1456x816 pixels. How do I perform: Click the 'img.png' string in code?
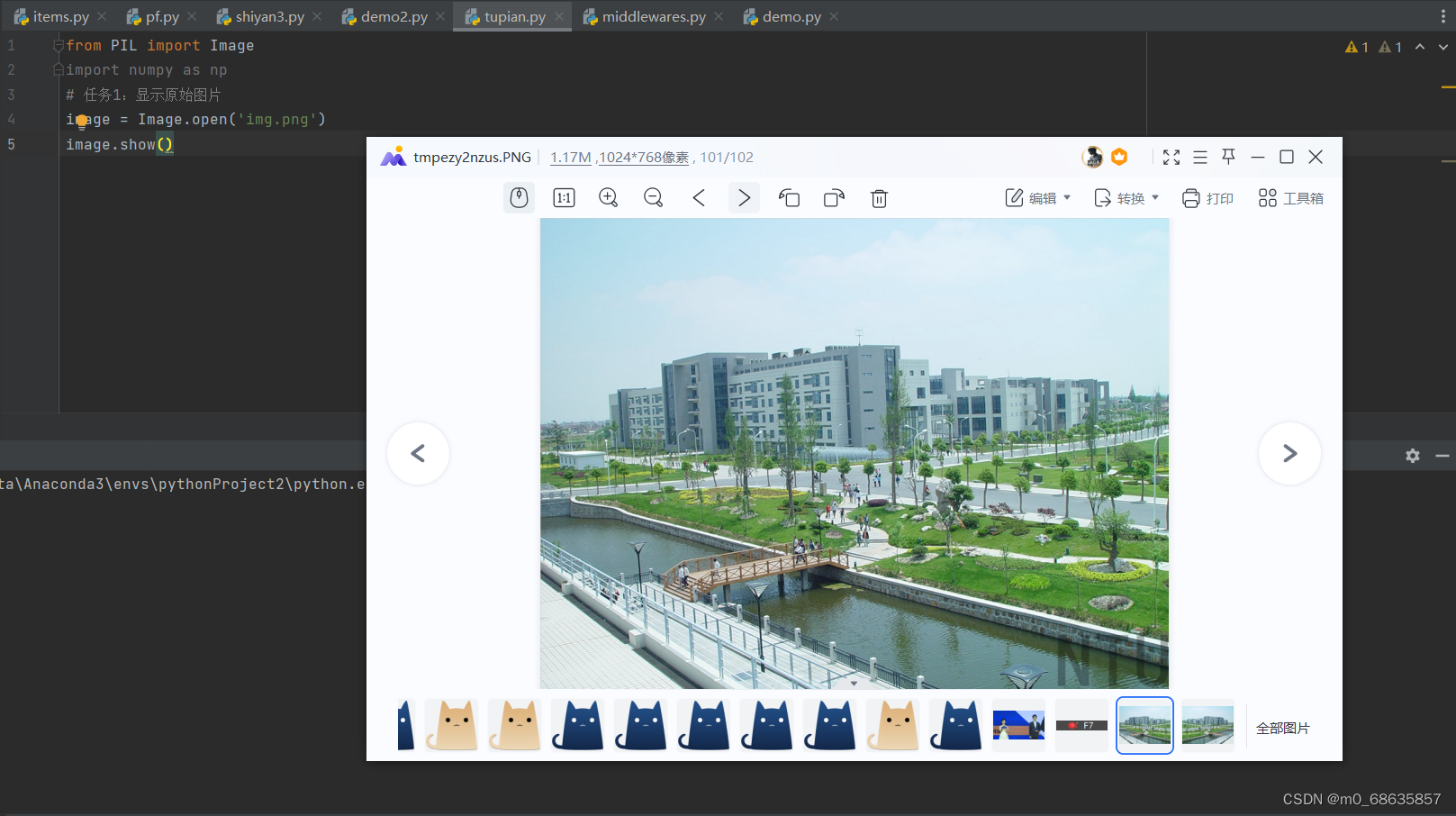[x=276, y=119]
